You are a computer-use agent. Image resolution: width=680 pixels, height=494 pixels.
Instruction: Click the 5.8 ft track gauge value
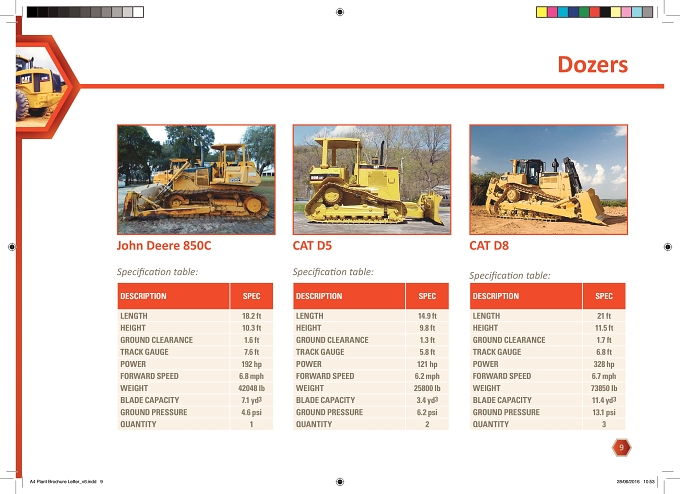coord(427,352)
